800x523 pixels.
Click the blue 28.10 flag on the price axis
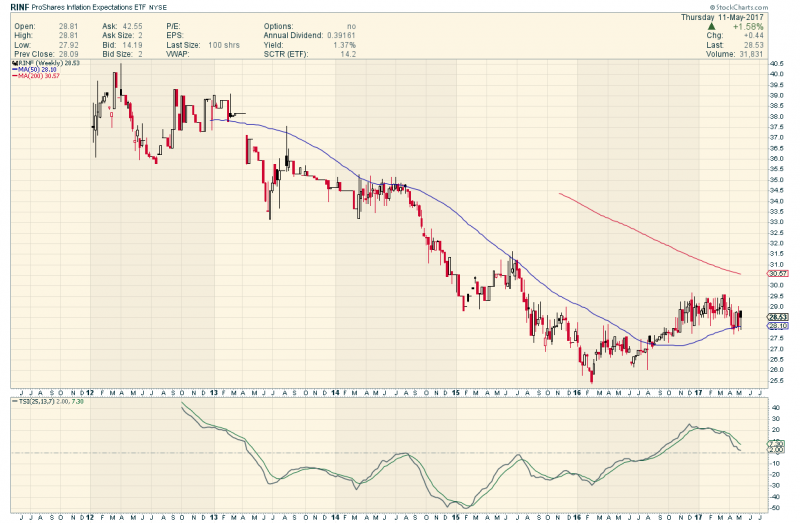778,326
